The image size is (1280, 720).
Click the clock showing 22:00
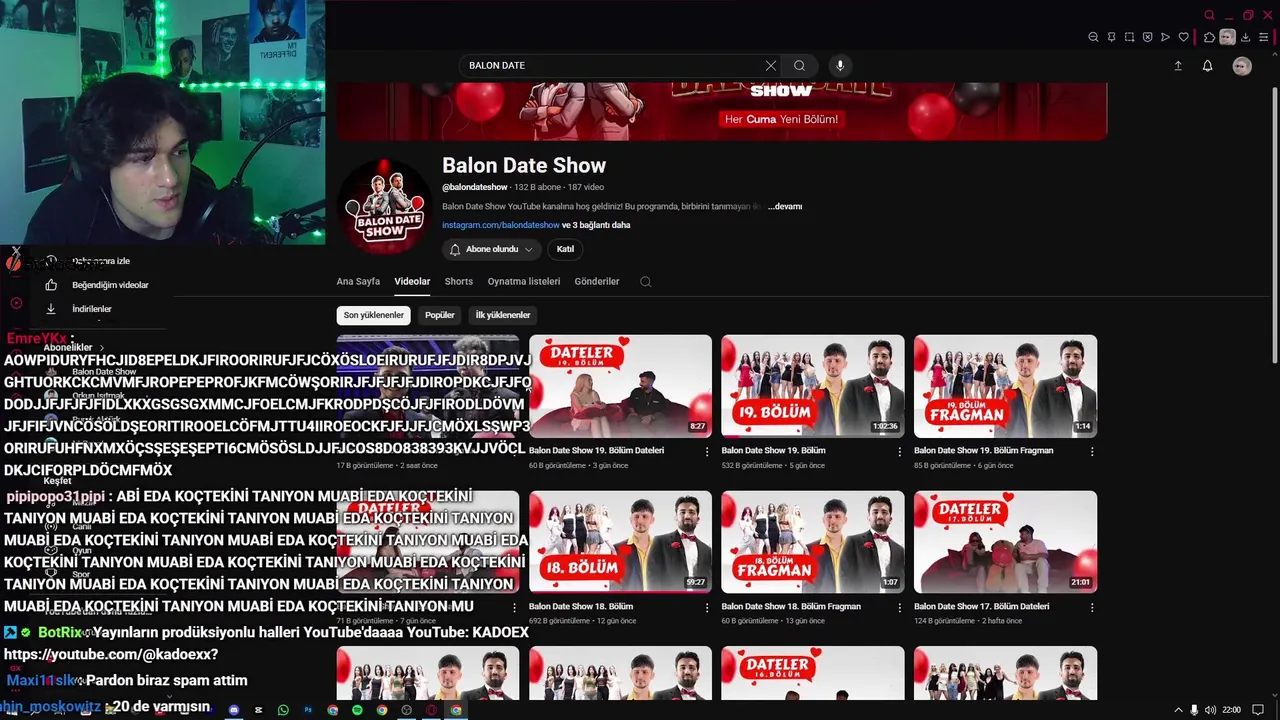point(1231,710)
